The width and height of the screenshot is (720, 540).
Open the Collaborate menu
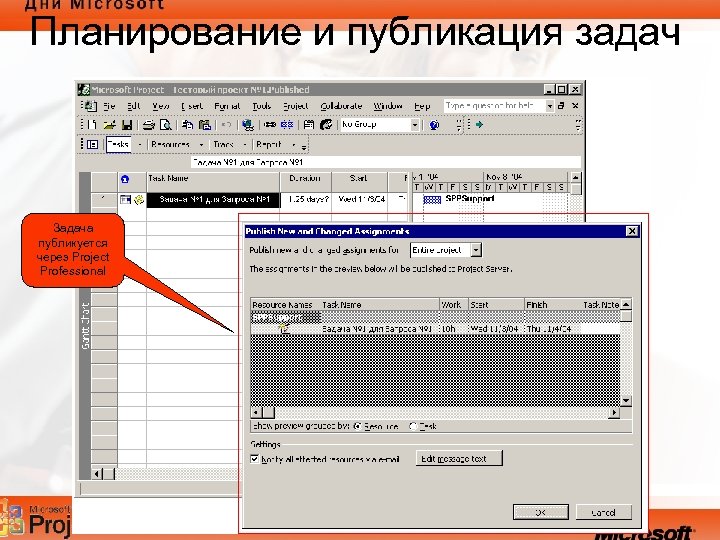[x=341, y=106]
